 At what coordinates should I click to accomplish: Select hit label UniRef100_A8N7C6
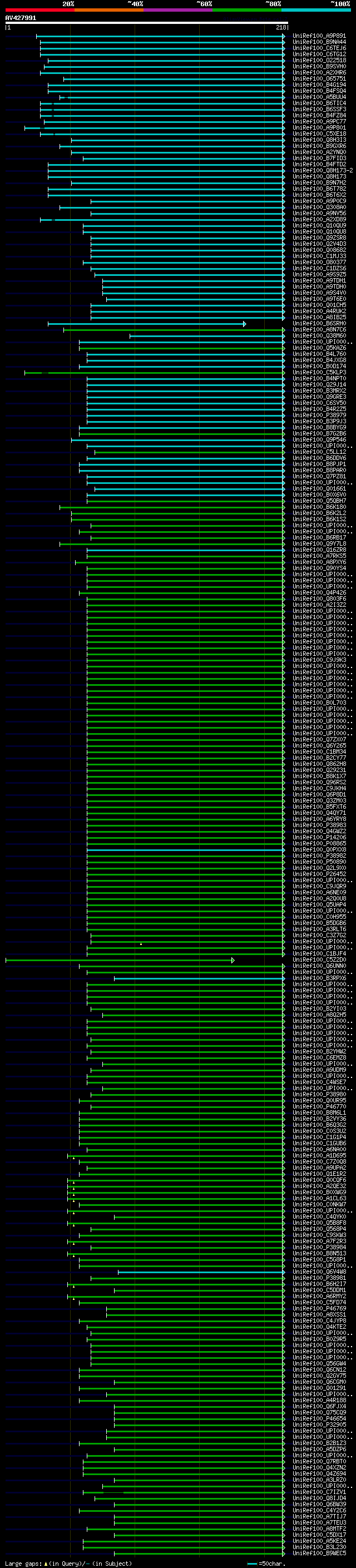pyautogui.click(x=319, y=329)
